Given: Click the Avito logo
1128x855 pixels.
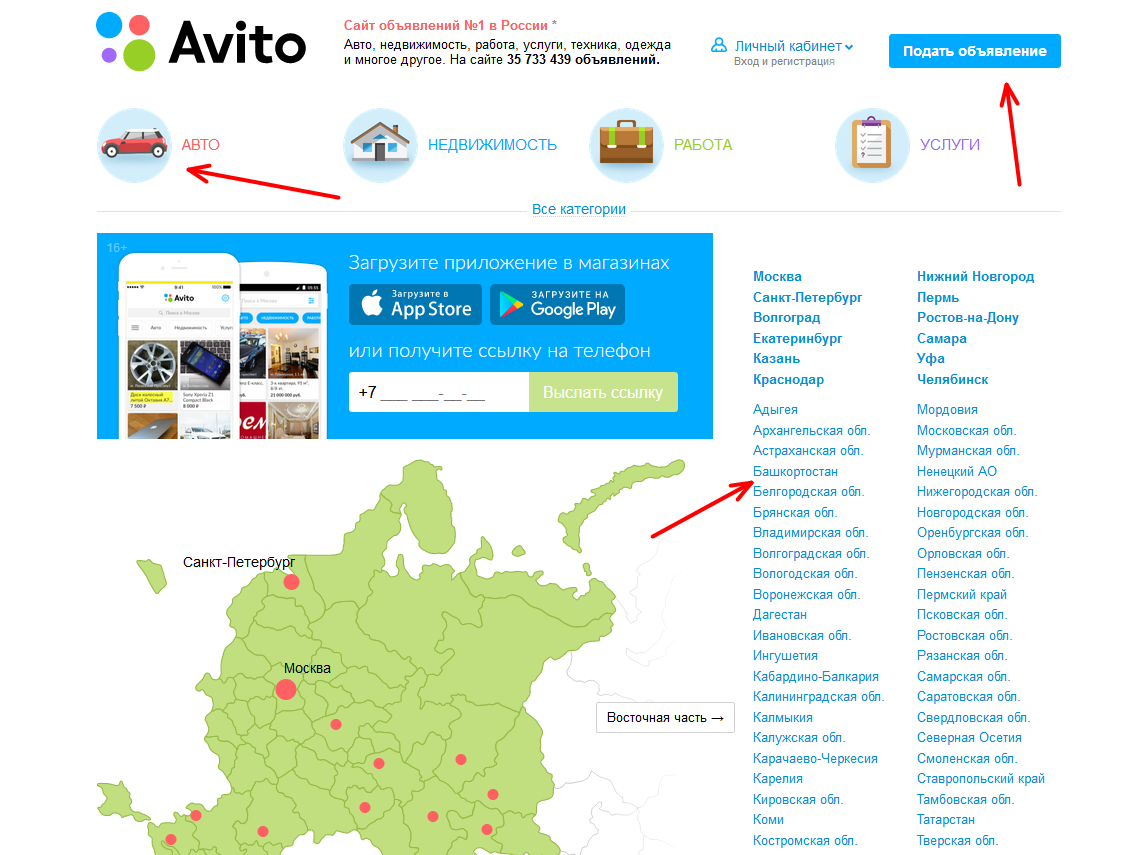Looking at the screenshot, I should [x=200, y=42].
